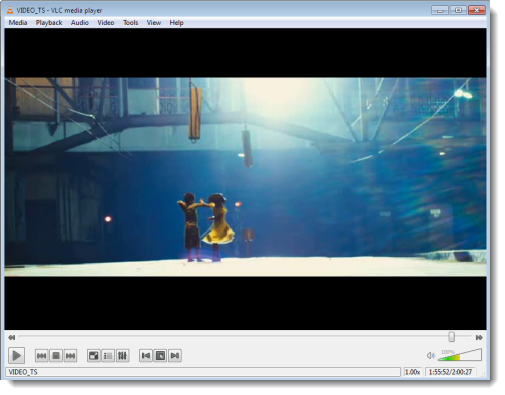Go to next DVD title icon
Viewport: 505px width, 395px height.
pyautogui.click(x=175, y=356)
